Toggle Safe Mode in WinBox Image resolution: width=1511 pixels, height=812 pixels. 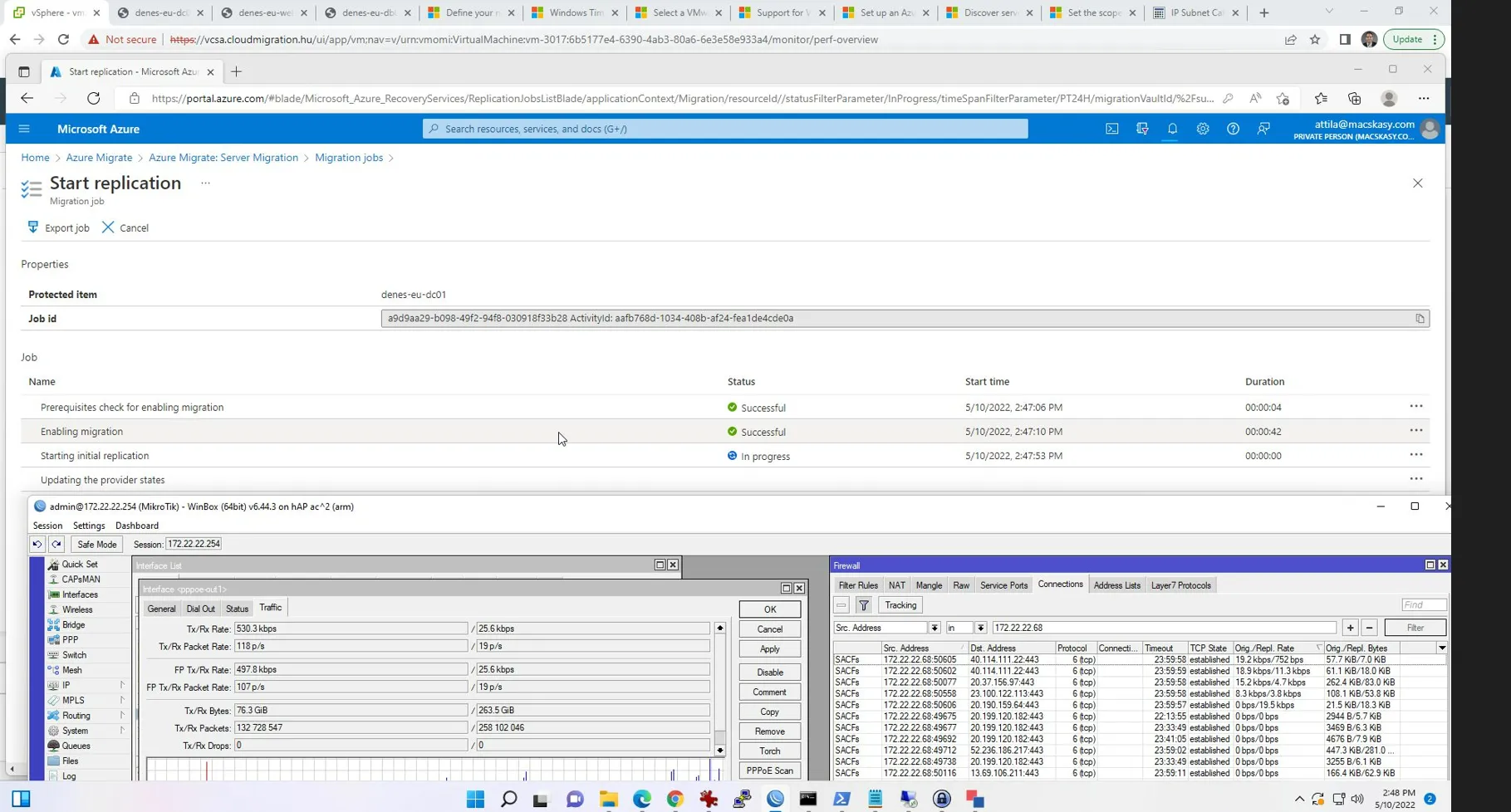click(97, 545)
